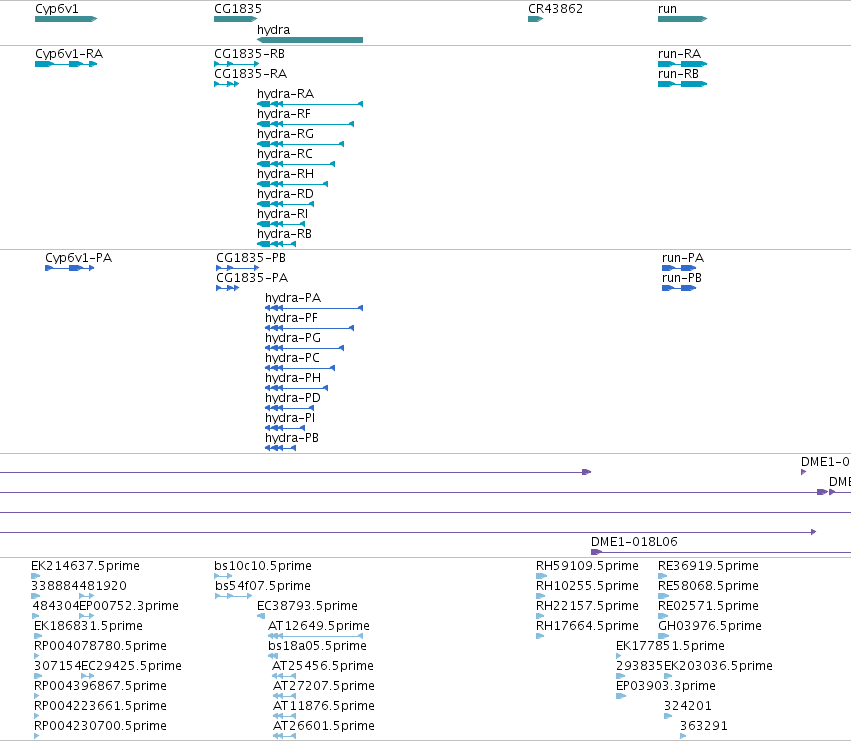Select the hydra-PG protein label
Screen dimensions: 851x741
[x=293, y=339]
